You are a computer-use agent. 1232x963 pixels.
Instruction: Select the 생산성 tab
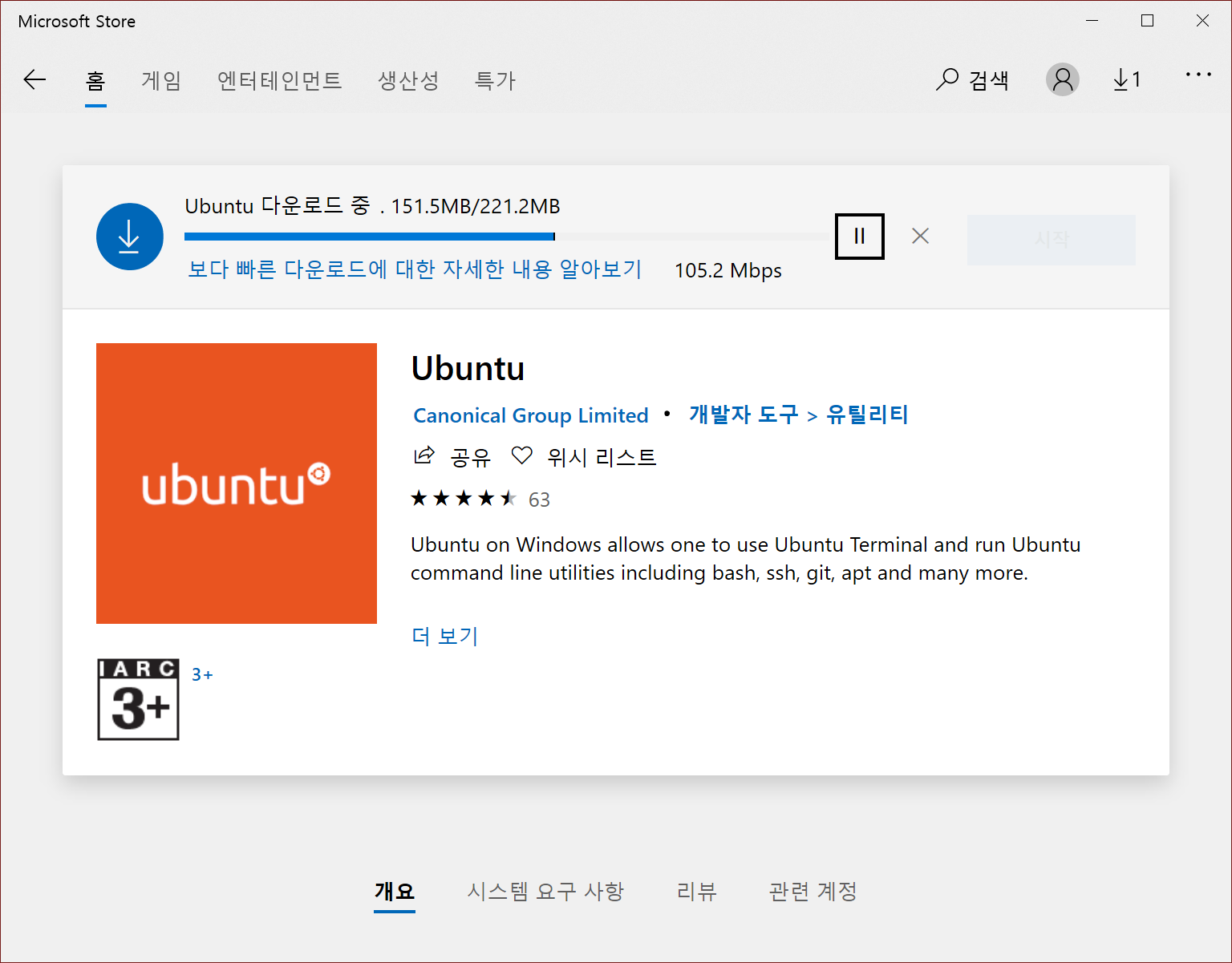coord(408,80)
